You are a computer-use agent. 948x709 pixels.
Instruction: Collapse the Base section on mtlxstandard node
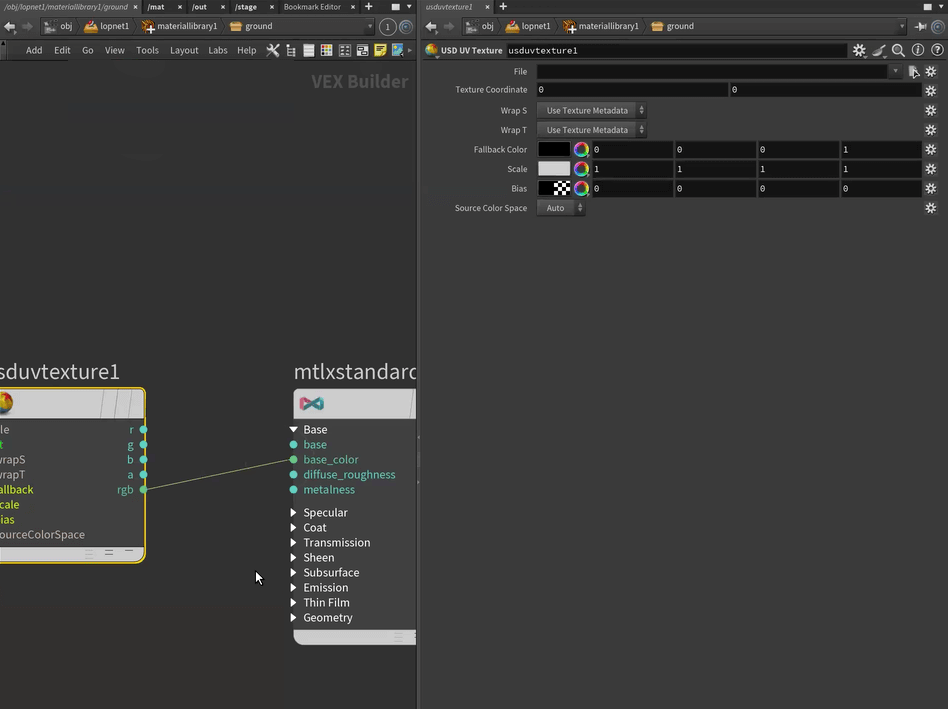pyautogui.click(x=294, y=430)
